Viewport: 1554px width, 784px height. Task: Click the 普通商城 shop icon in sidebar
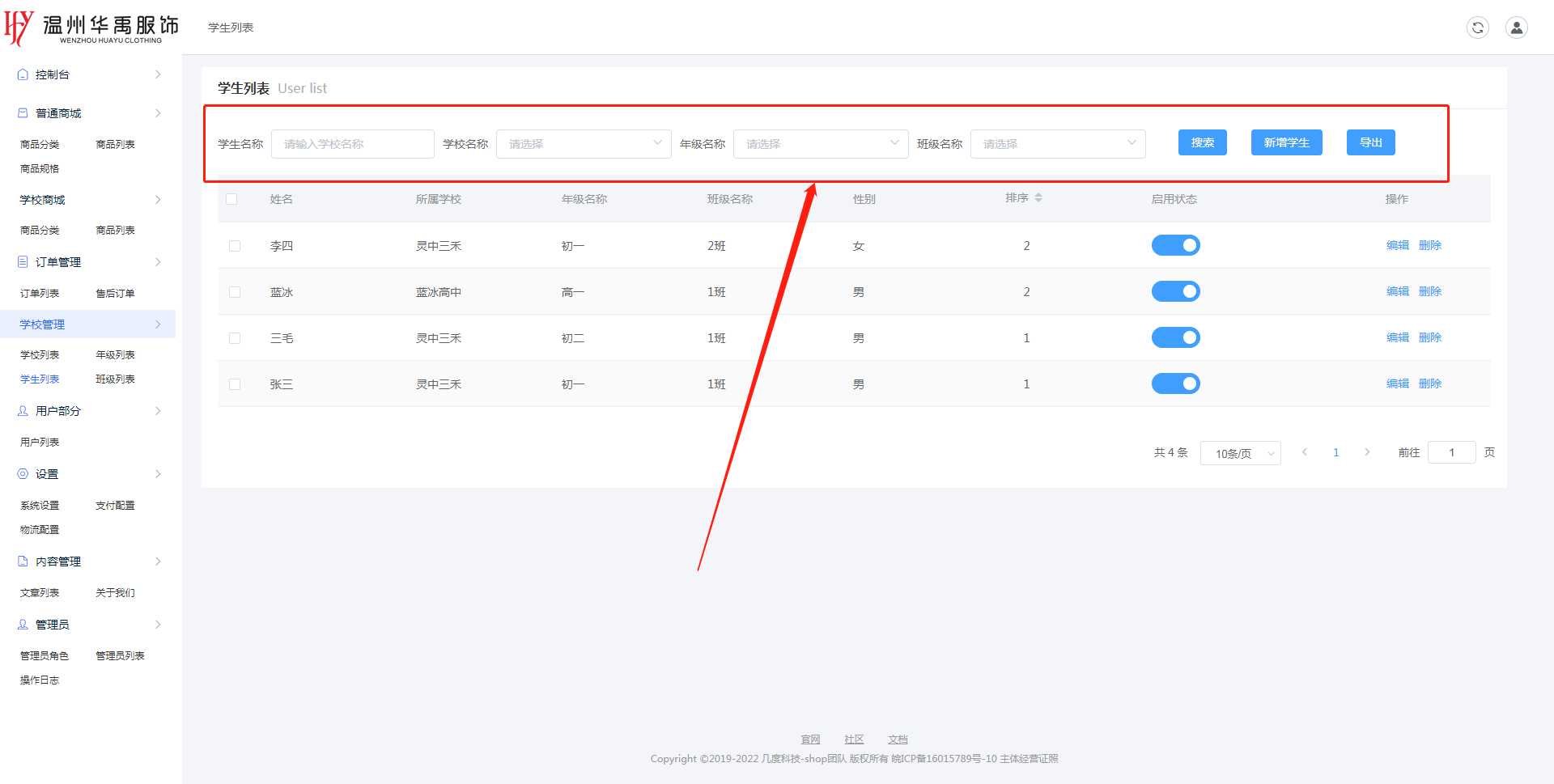coord(23,113)
